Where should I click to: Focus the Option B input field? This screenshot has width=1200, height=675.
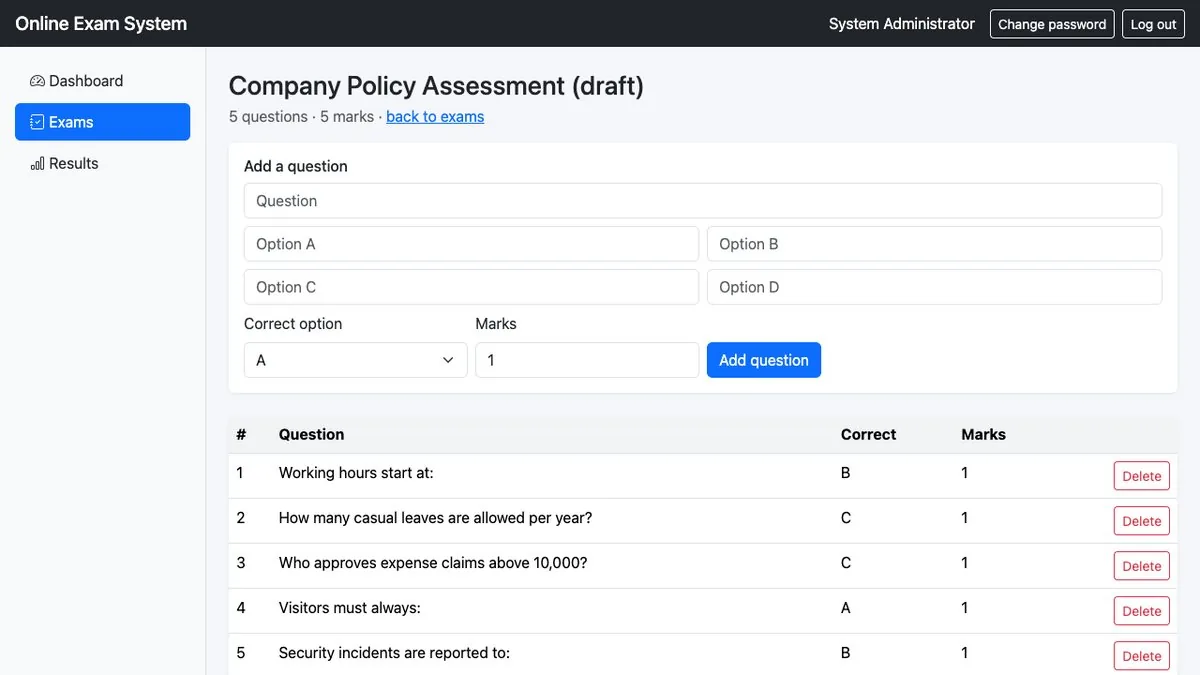point(934,244)
